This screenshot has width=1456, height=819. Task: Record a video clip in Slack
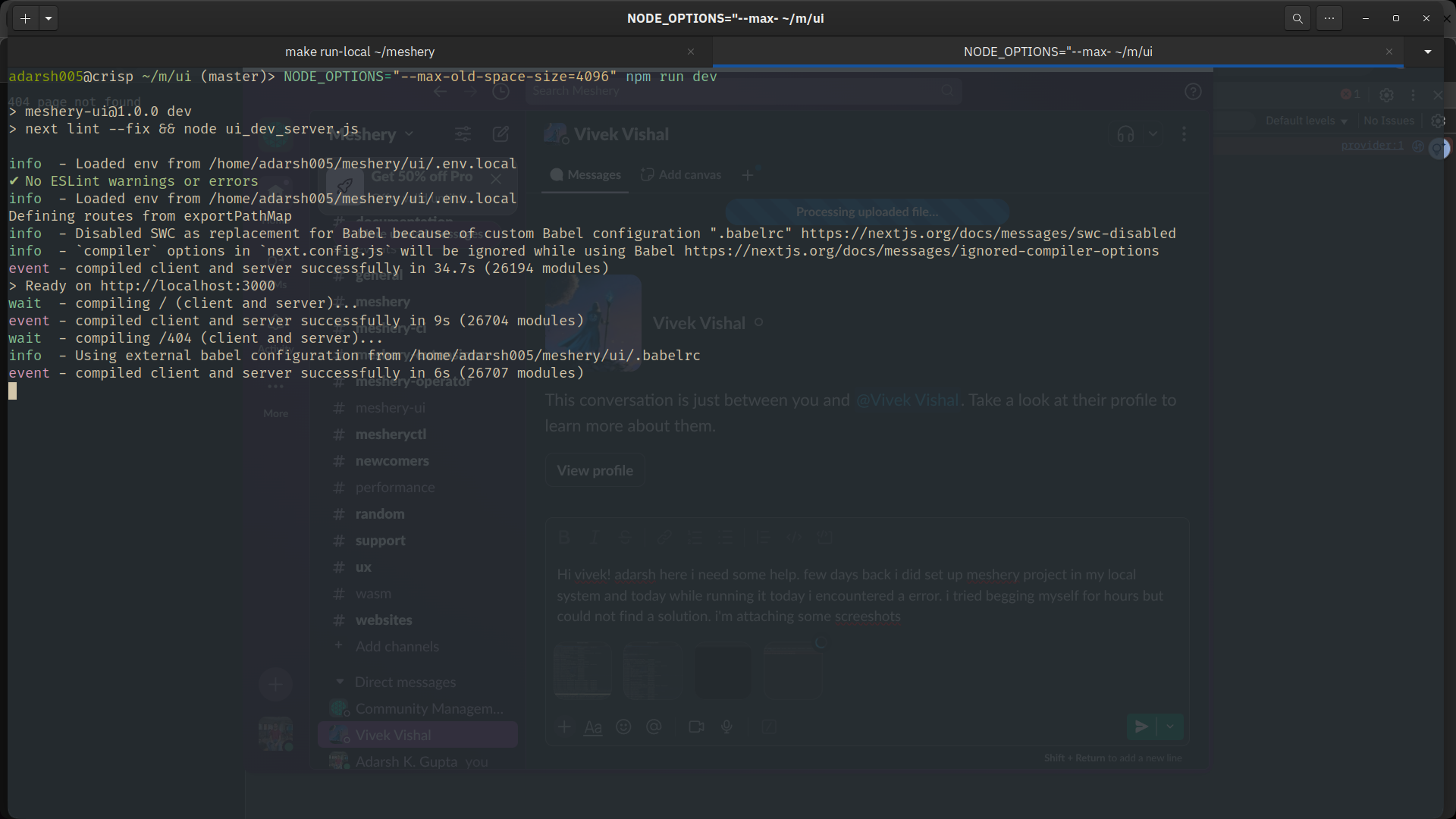[x=696, y=727]
